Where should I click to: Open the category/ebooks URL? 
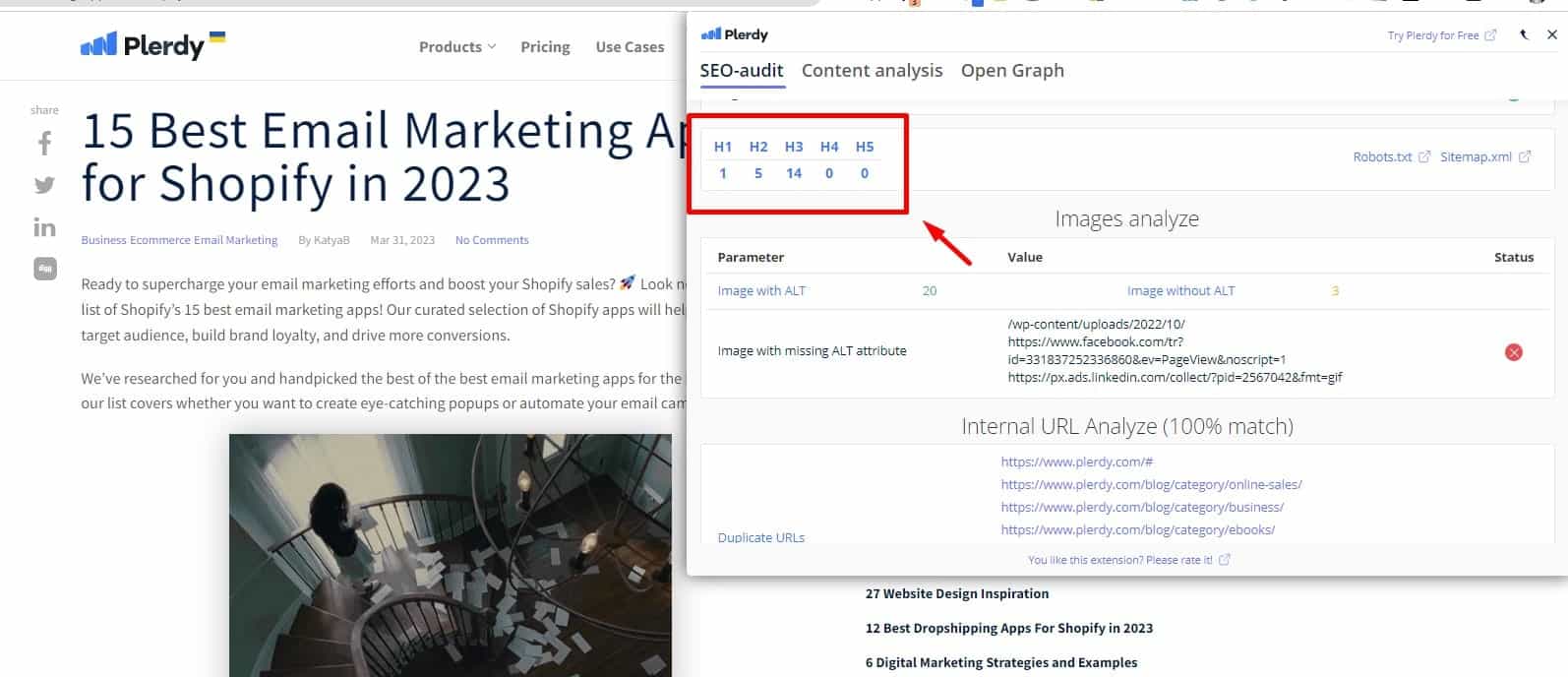[x=1138, y=529]
